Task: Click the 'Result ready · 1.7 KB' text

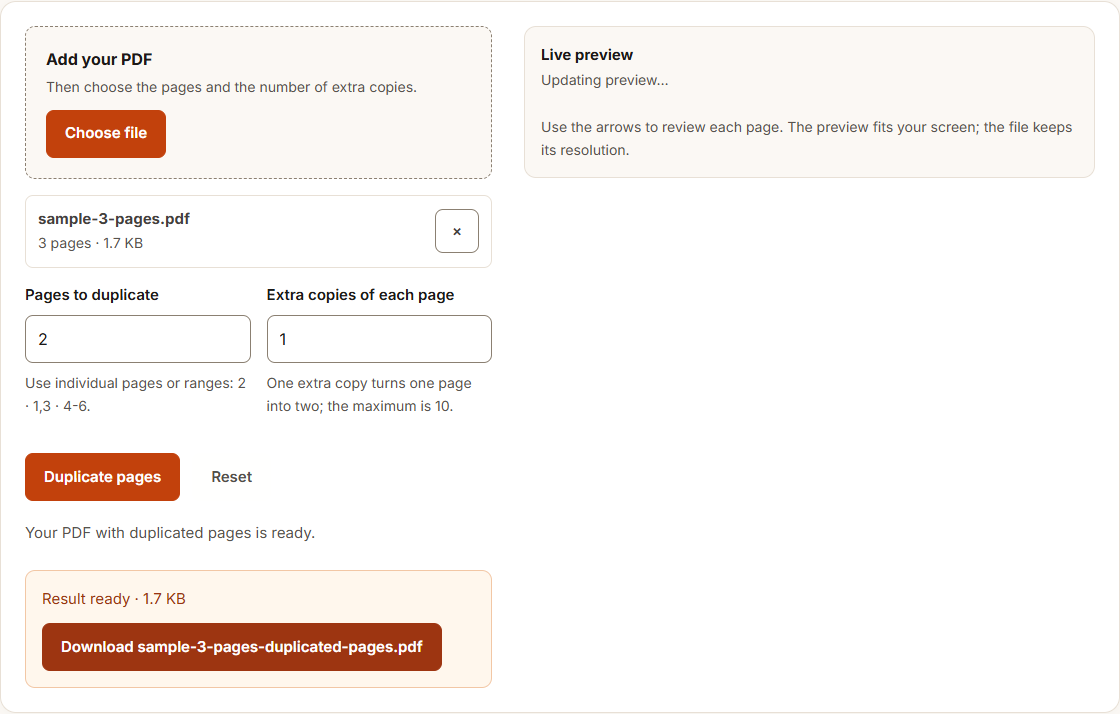Action: (x=114, y=599)
